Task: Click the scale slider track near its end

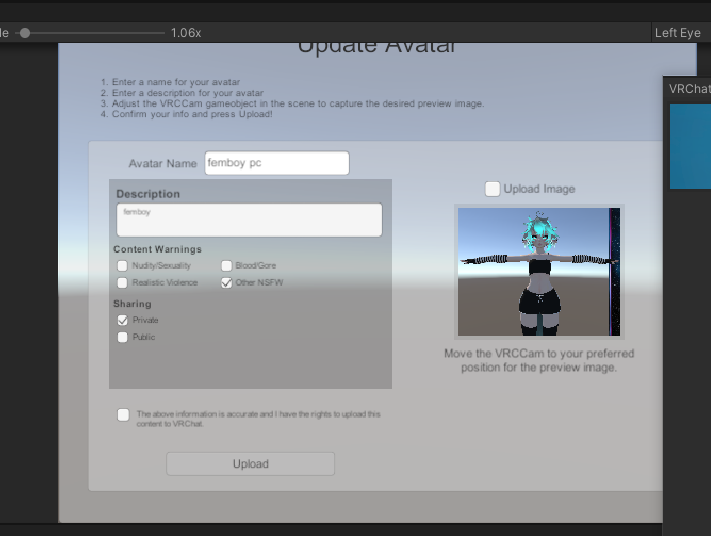Action: 159,33
